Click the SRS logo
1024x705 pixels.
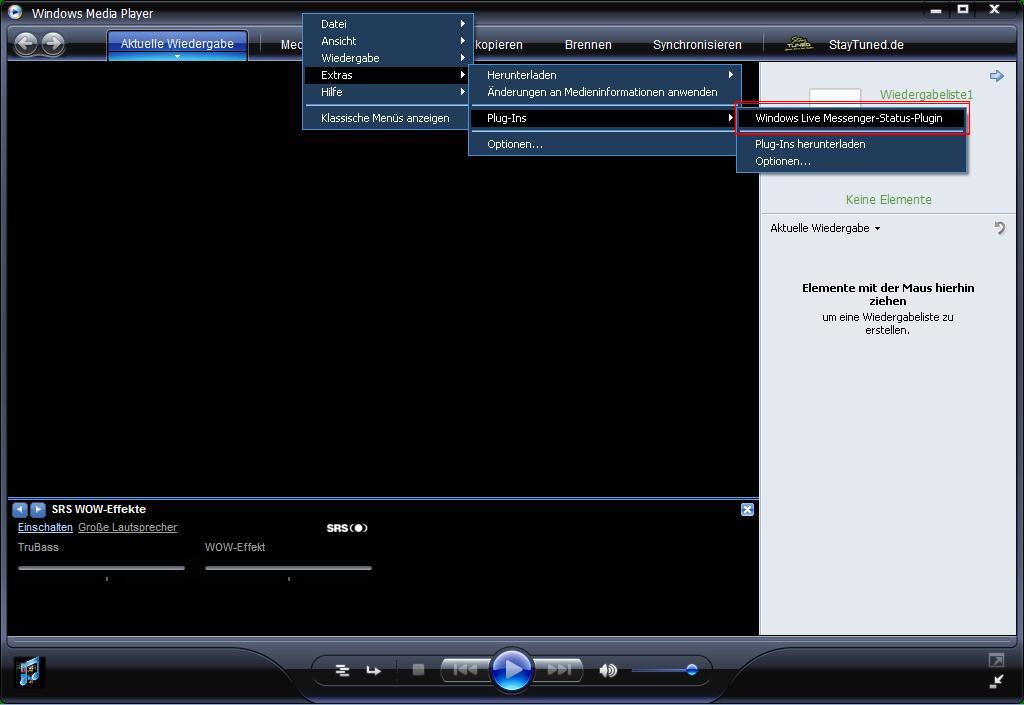coord(347,527)
